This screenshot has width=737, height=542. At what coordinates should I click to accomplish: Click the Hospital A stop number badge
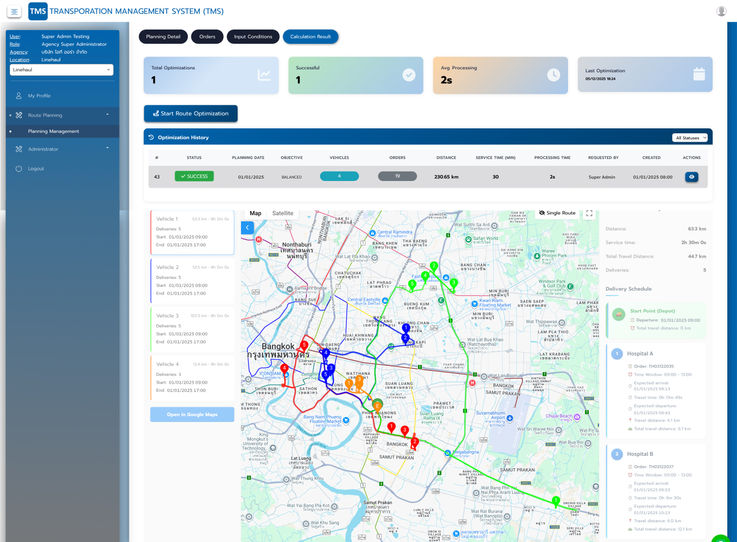[617, 353]
